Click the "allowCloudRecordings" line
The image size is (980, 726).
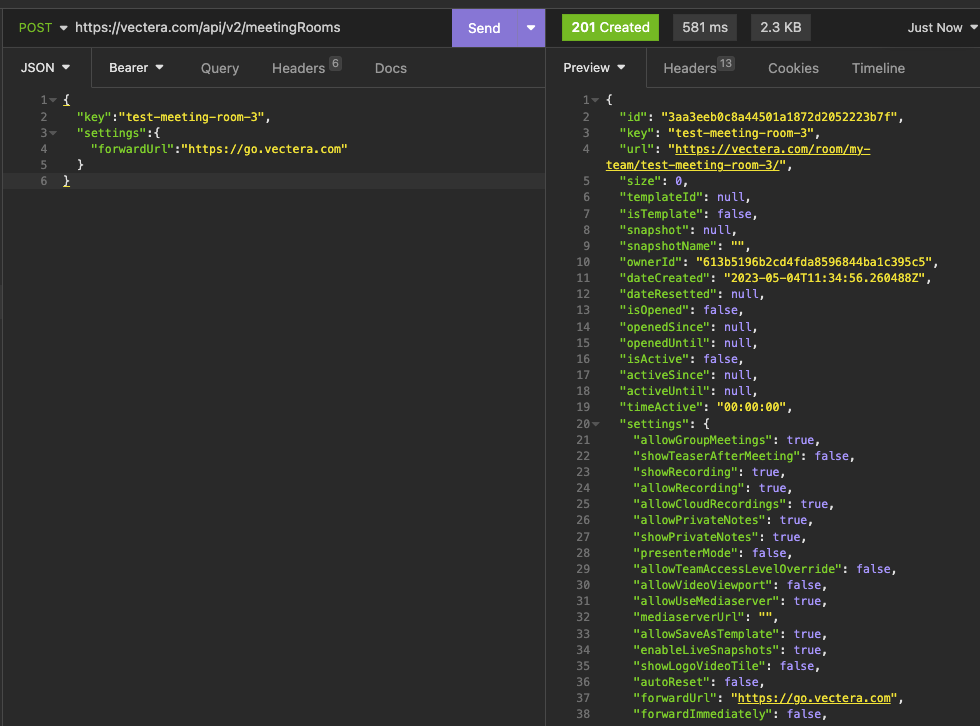pyautogui.click(x=733, y=504)
